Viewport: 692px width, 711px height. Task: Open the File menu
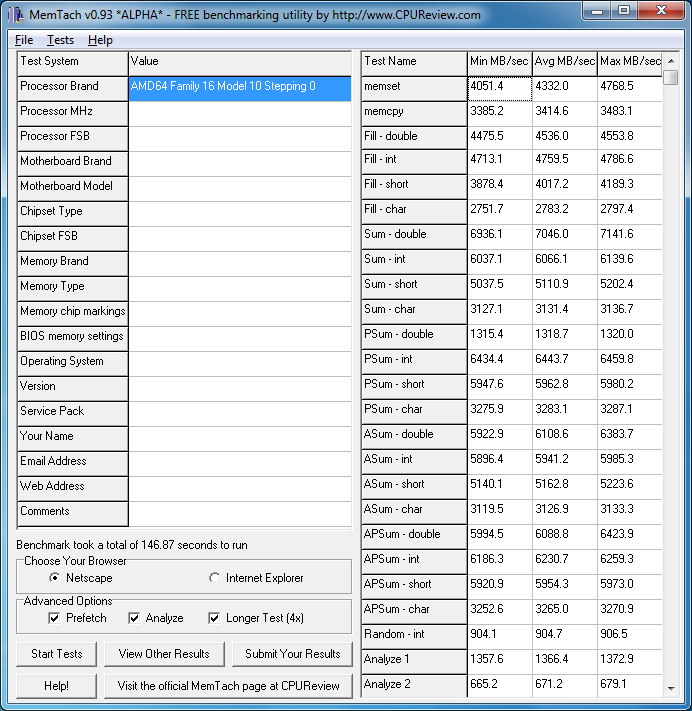coord(24,40)
